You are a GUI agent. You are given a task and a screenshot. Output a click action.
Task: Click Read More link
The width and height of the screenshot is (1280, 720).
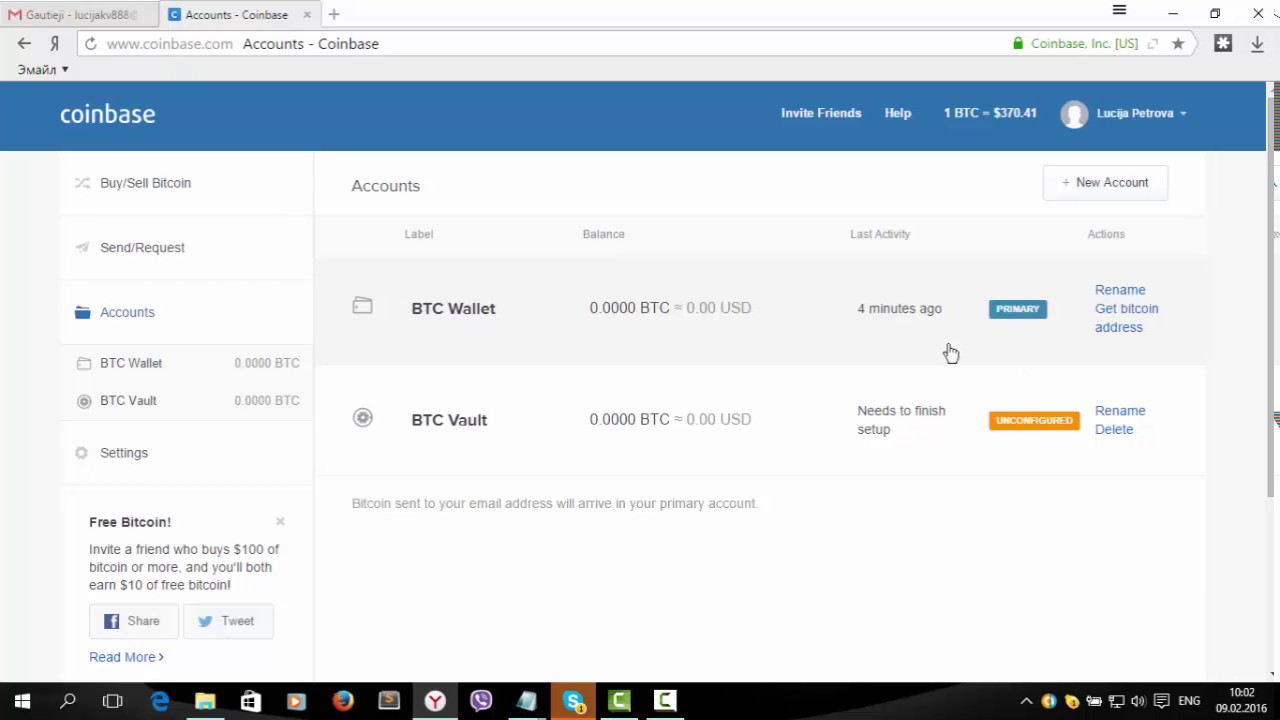pos(126,657)
